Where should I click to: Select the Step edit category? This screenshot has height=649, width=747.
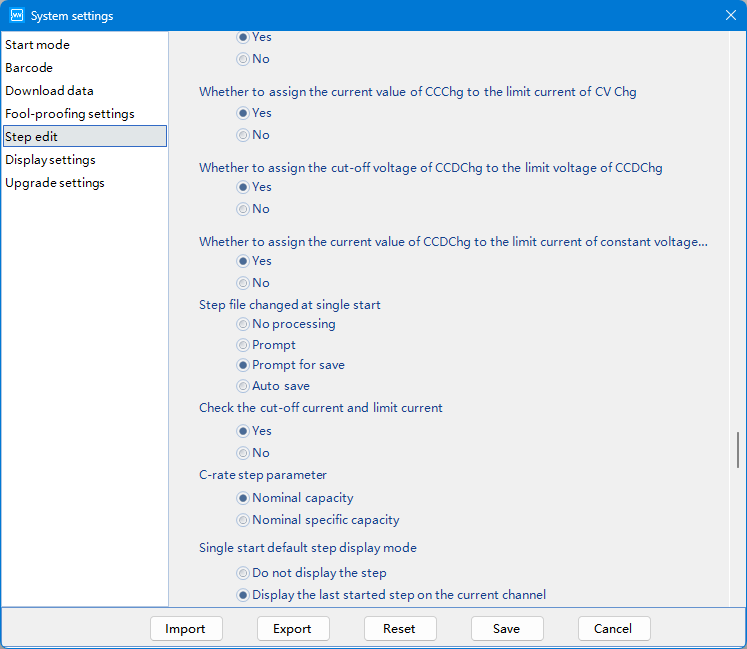pyautogui.click(x=85, y=136)
